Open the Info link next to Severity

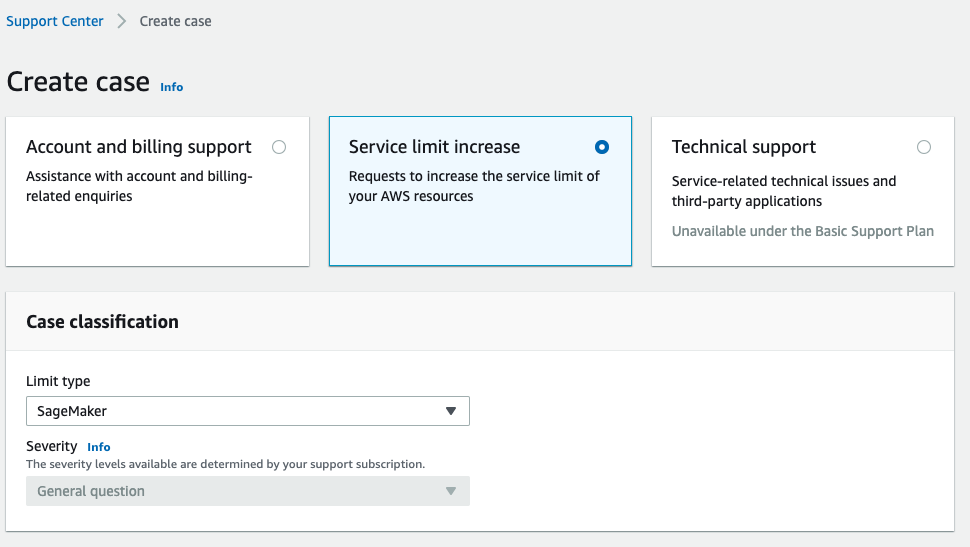(x=99, y=447)
